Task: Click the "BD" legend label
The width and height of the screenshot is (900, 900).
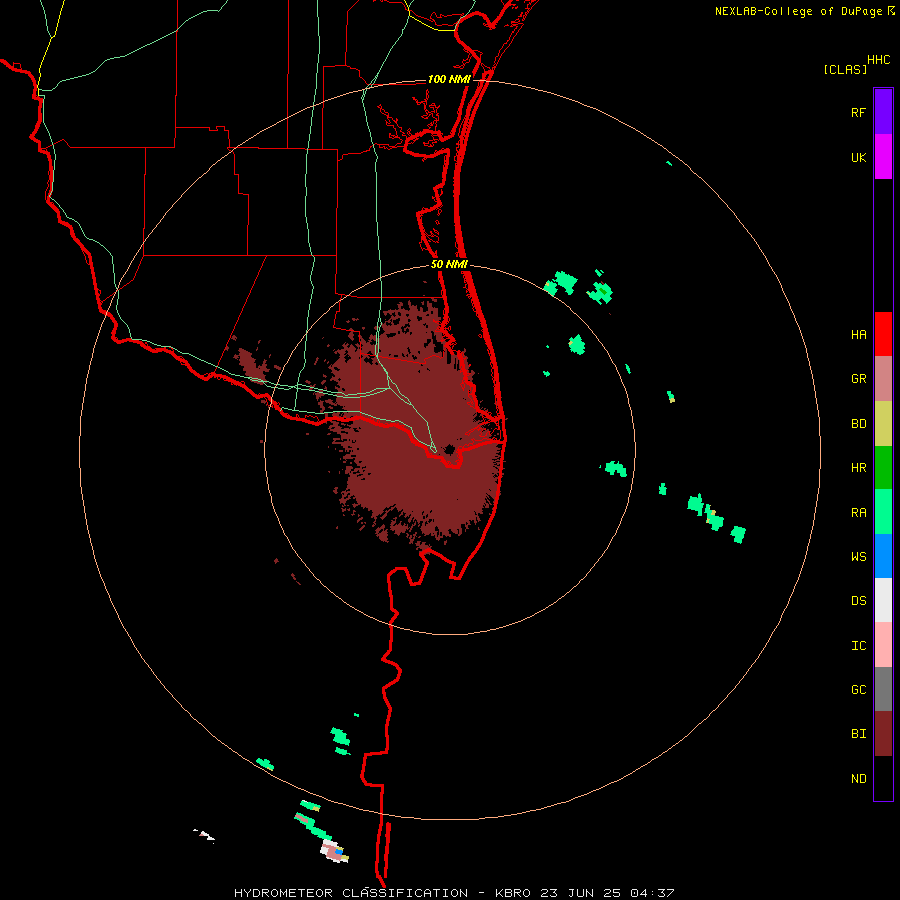Action: pyautogui.click(x=858, y=424)
